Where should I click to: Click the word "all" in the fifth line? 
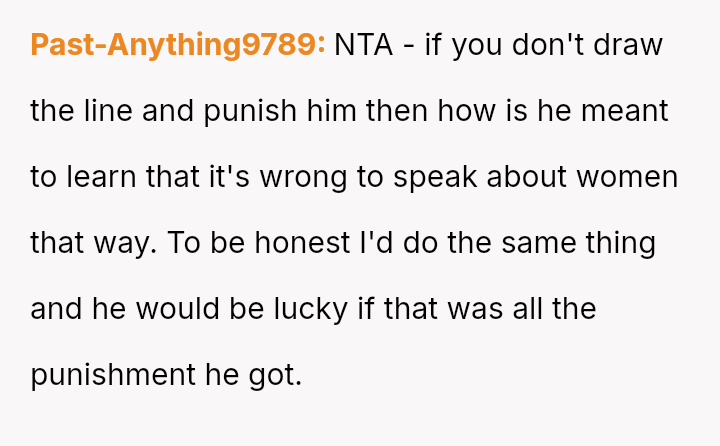518,309
